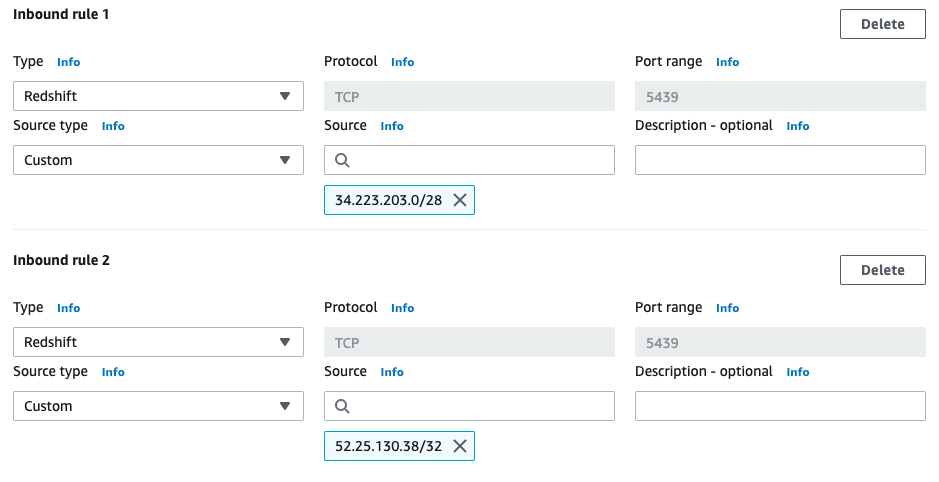
Task: Expand Source type dropdown in Inbound rule 1
Action: (158, 160)
